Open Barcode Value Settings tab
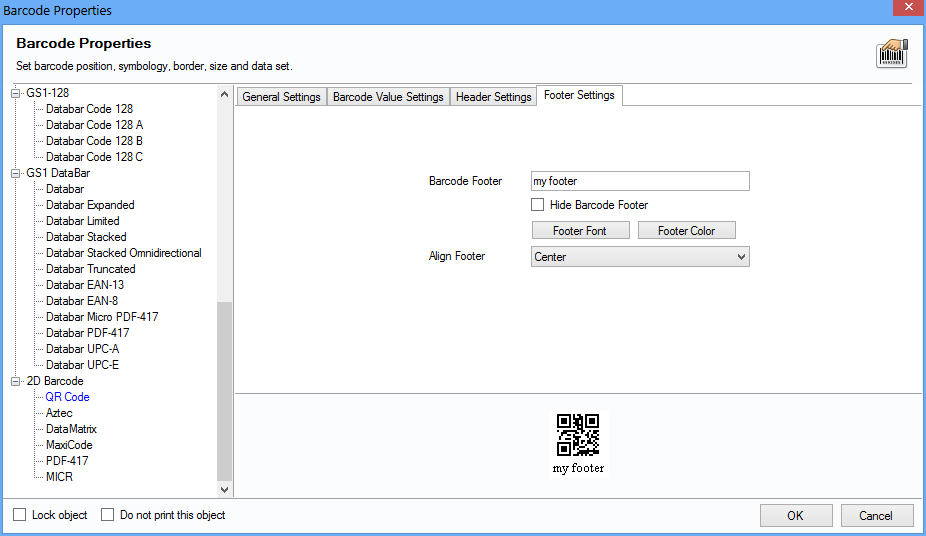926x536 pixels. [388, 97]
